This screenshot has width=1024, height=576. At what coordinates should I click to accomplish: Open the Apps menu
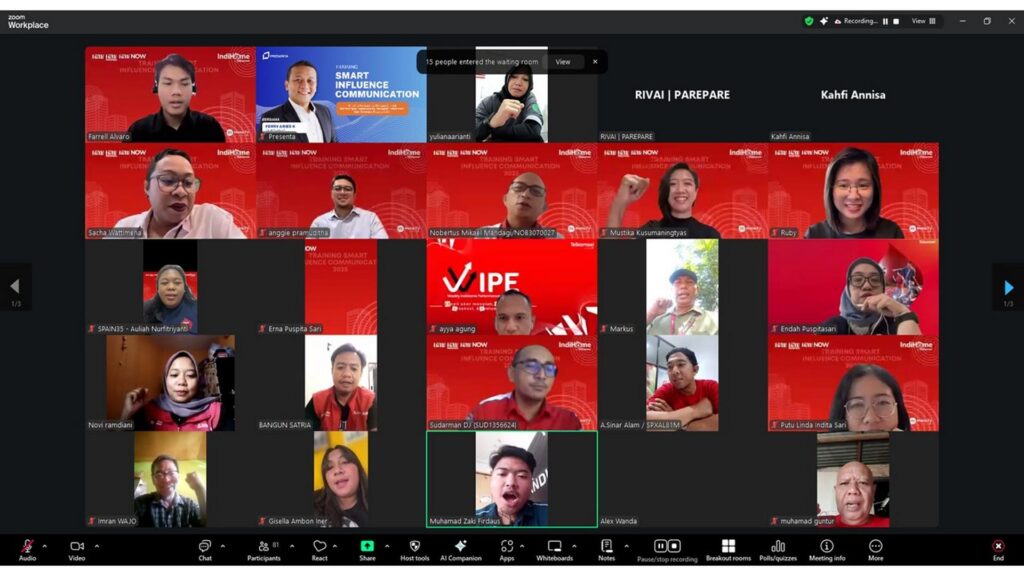[507, 549]
